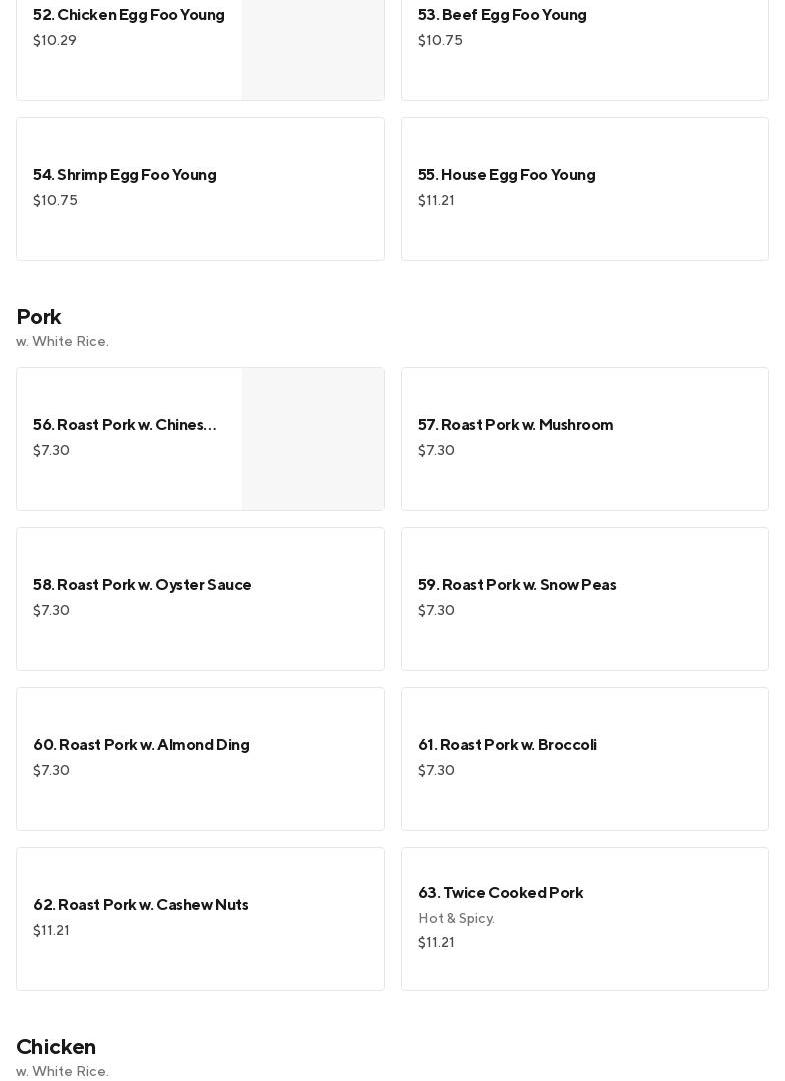
Task: Click $11.21 price under House Egg Foo Young
Action: click(436, 200)
